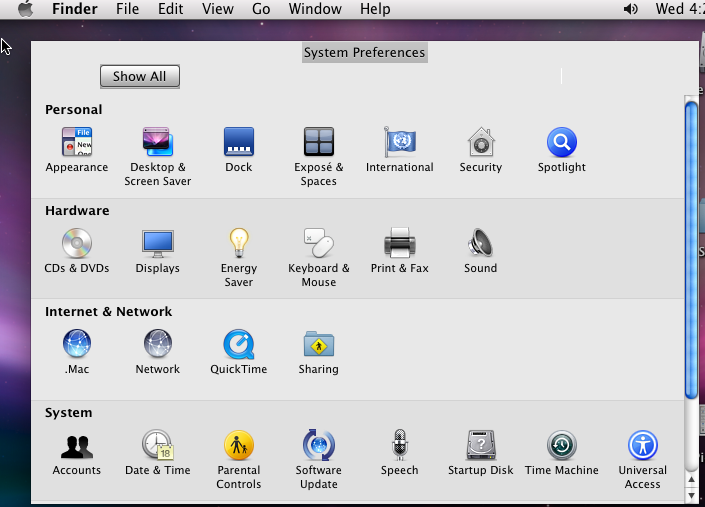The height and width of the screenshot is (507, 705).
Task: Open Desktop & Screen Saver preferences
Action: click(157, 156)
